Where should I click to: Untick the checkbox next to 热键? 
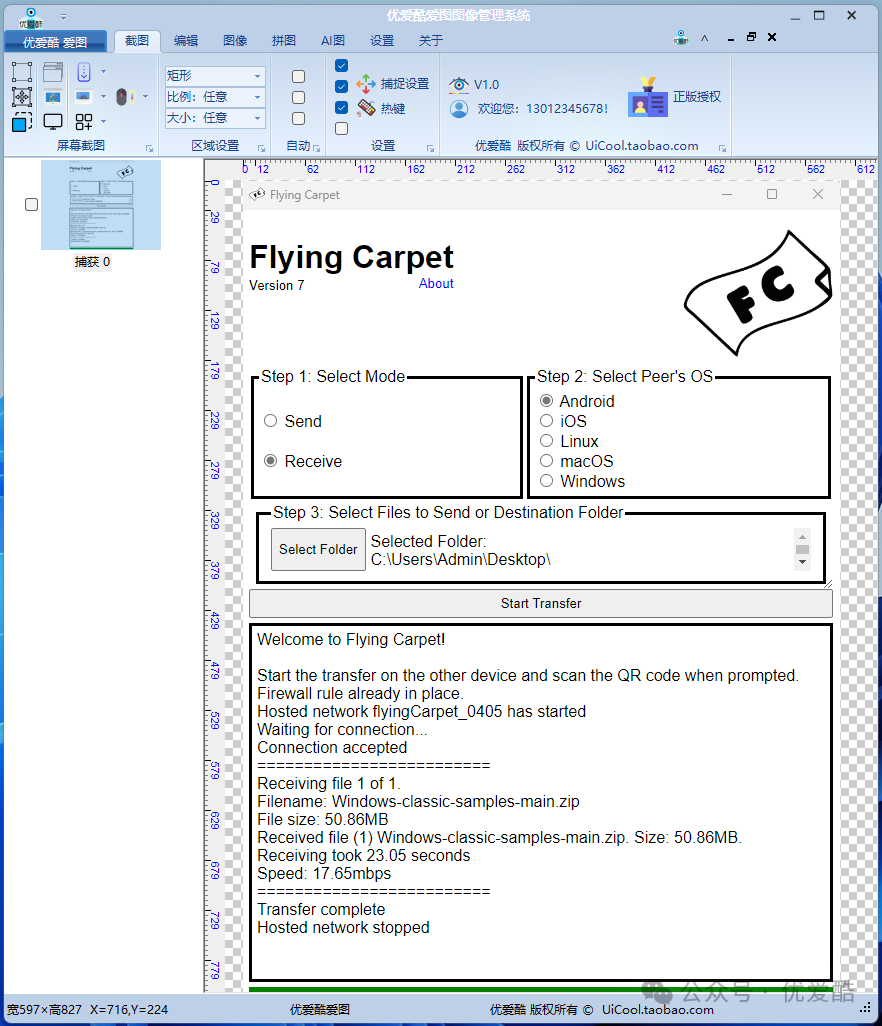click(342, 108)
